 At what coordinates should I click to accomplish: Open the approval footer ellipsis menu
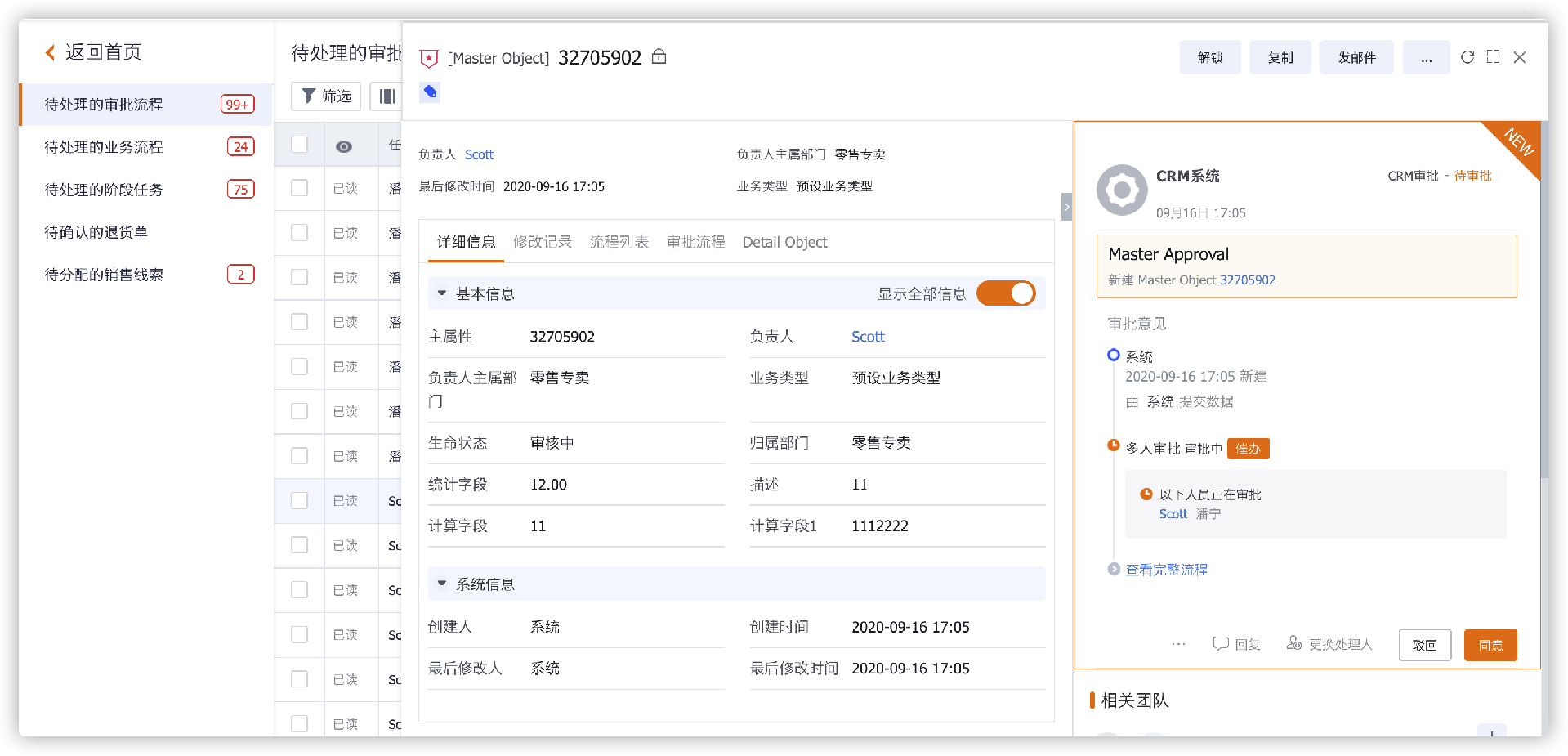click(x=1178, y=644)
